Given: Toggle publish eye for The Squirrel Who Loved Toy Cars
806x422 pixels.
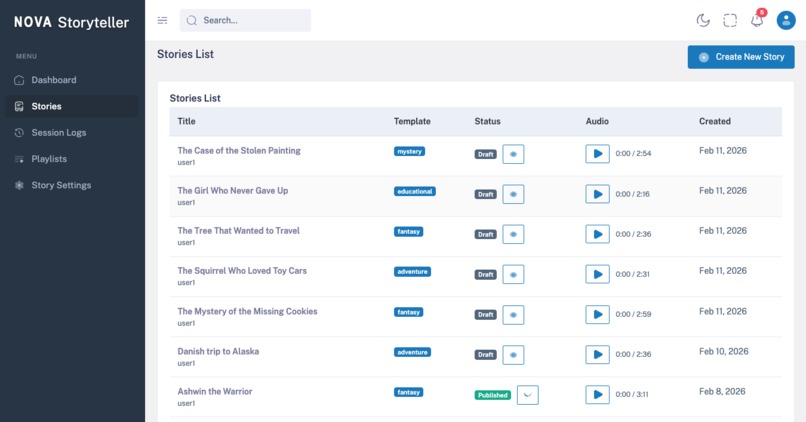Looking at the screenshot, I should [513, 274].
